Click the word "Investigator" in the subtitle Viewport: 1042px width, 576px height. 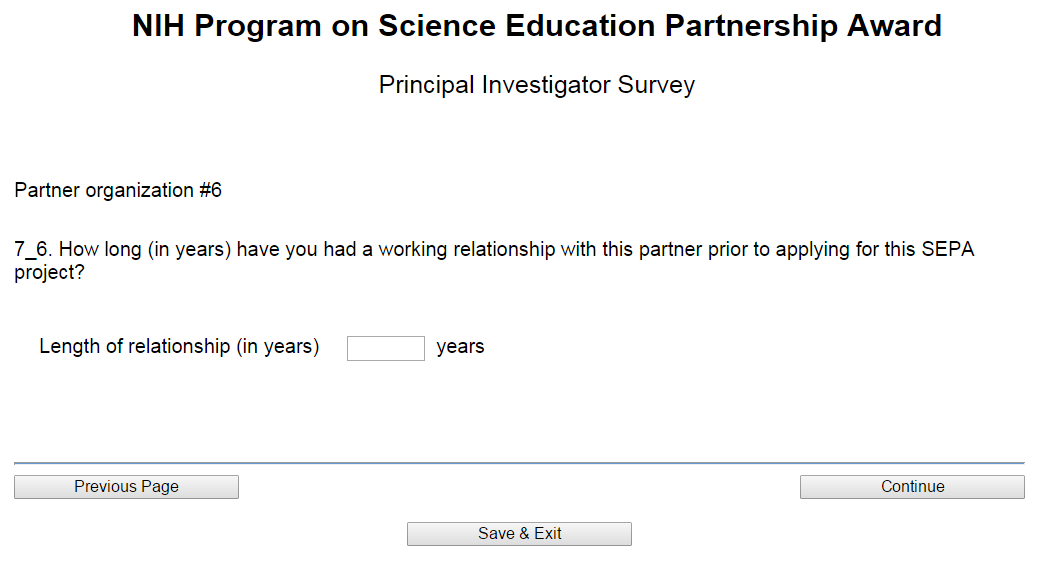[x=546, y=85]
